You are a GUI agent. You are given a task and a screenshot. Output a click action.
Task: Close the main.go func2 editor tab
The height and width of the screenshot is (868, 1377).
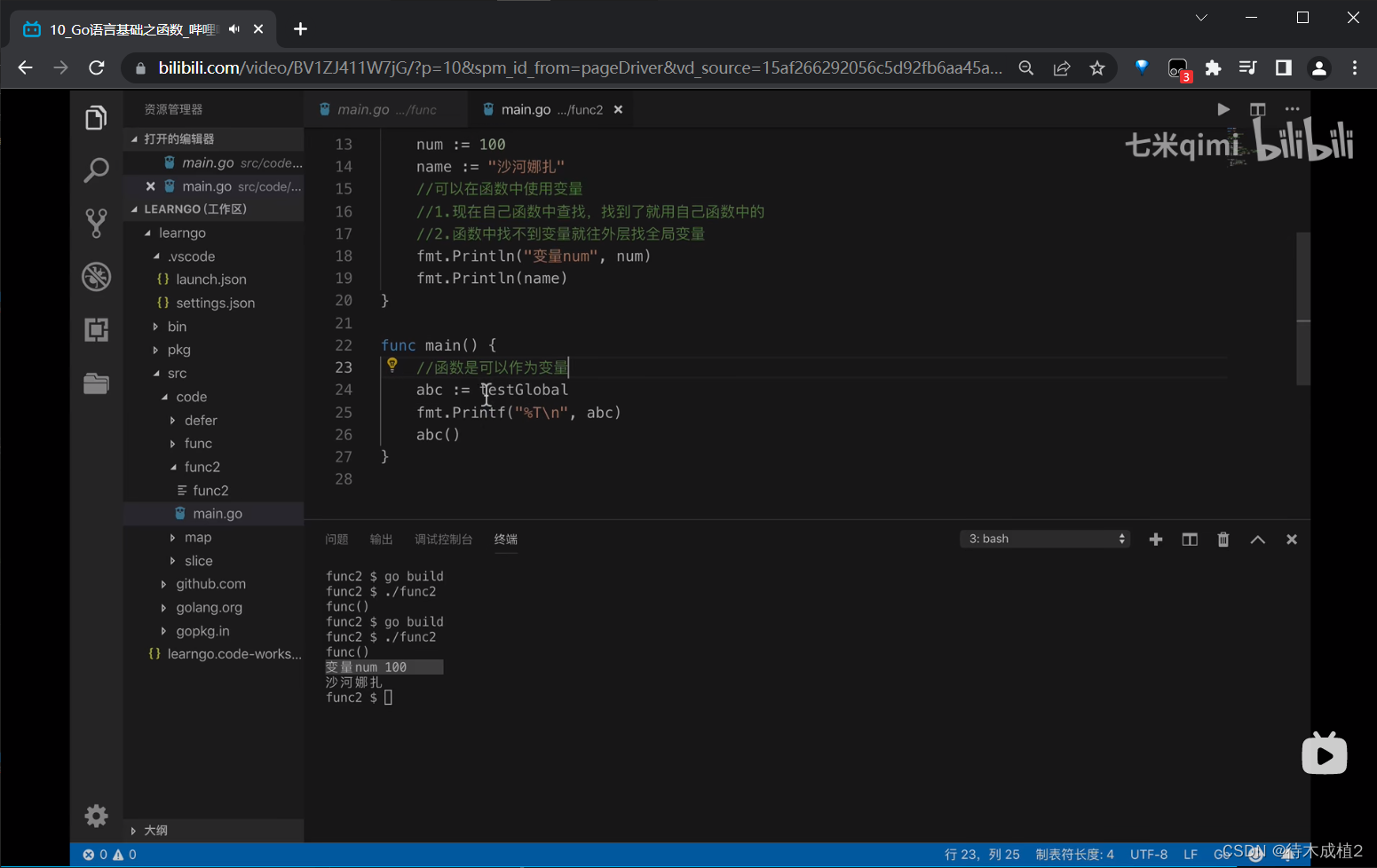pyautogui.click(x=618, y=109)
